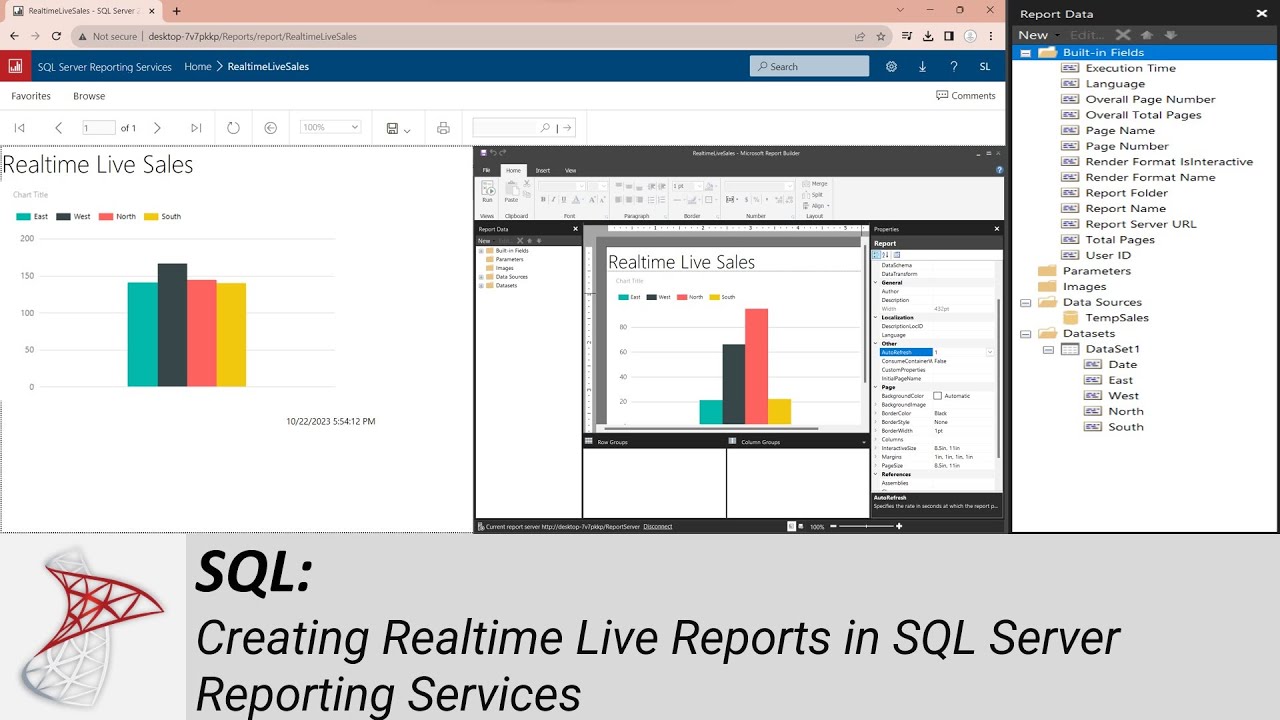1280x720 pixels.
Task: Open the Comments pane
Action: pos(966,96)
